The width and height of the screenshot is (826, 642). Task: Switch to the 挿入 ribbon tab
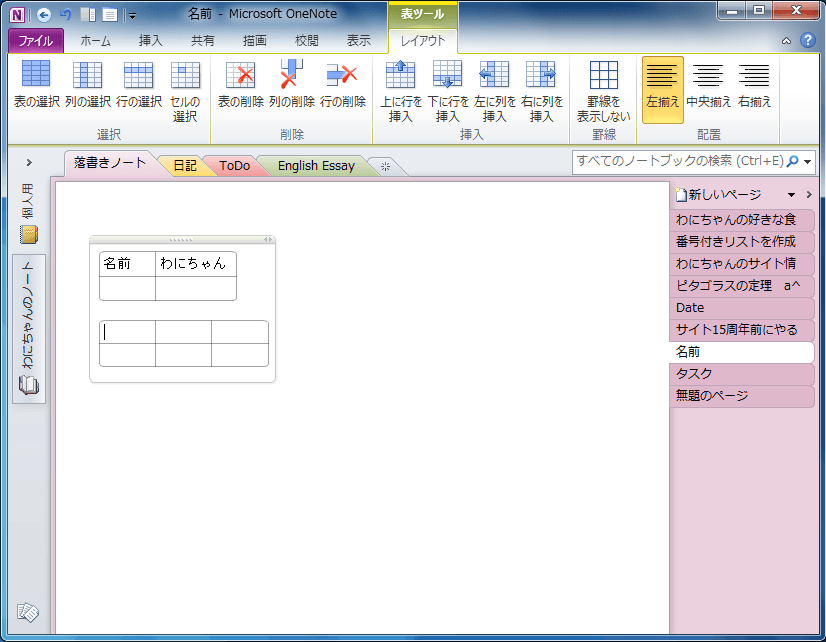pyautogui.click(x=150, y=41)
